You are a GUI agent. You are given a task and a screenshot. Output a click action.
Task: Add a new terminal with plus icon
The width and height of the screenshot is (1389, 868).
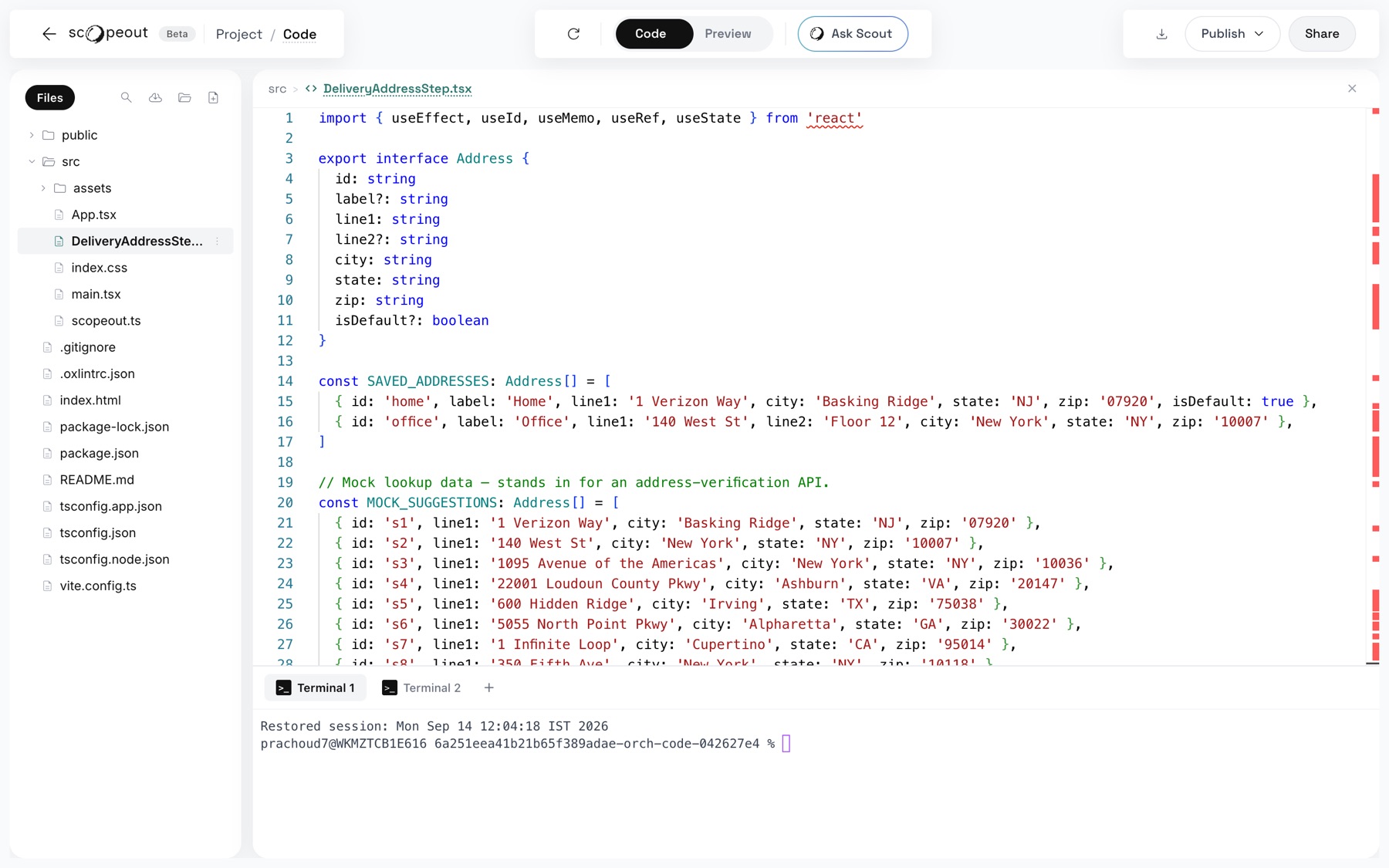[488, 687]
